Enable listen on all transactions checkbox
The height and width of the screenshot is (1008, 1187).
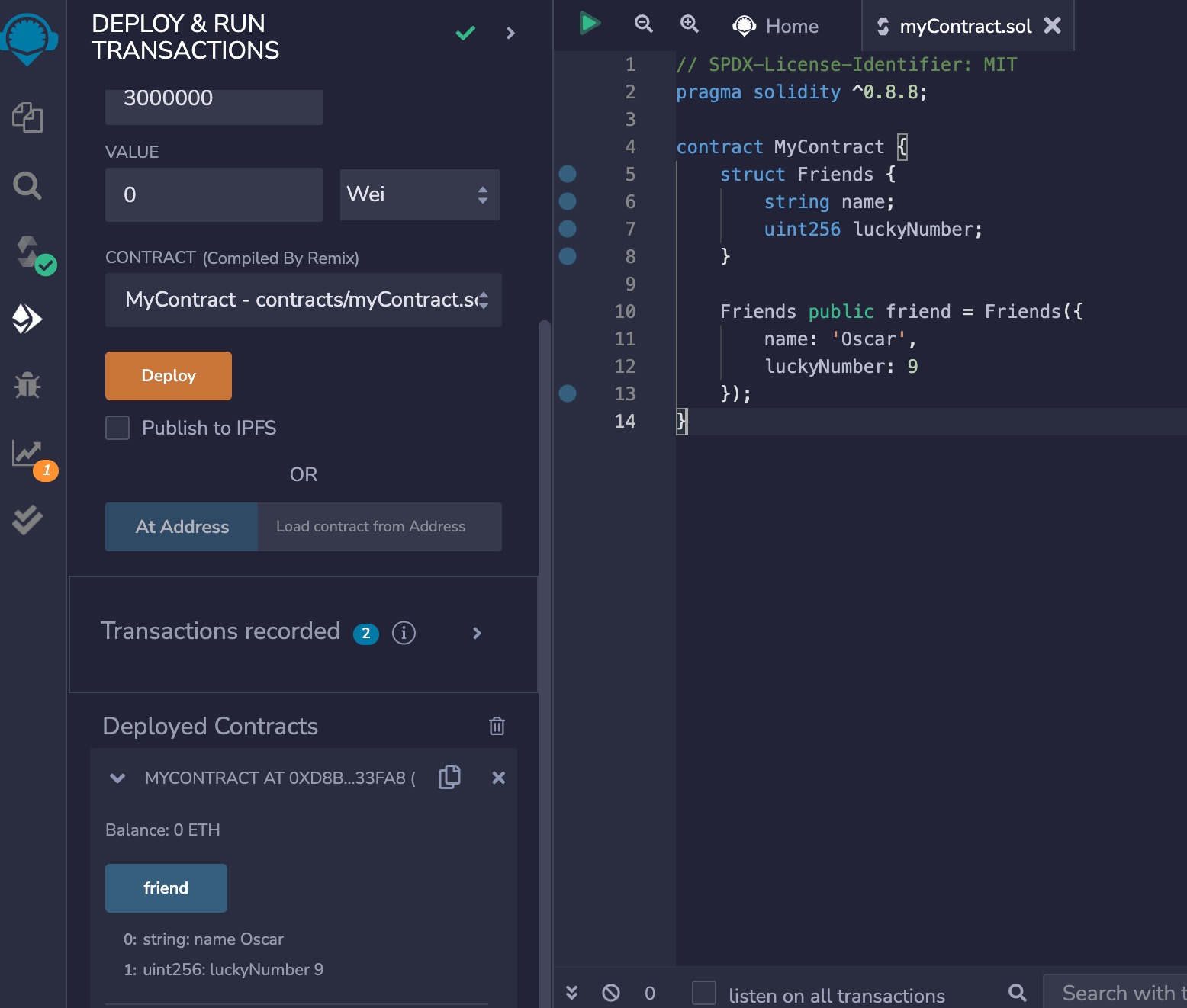point(704,993)
